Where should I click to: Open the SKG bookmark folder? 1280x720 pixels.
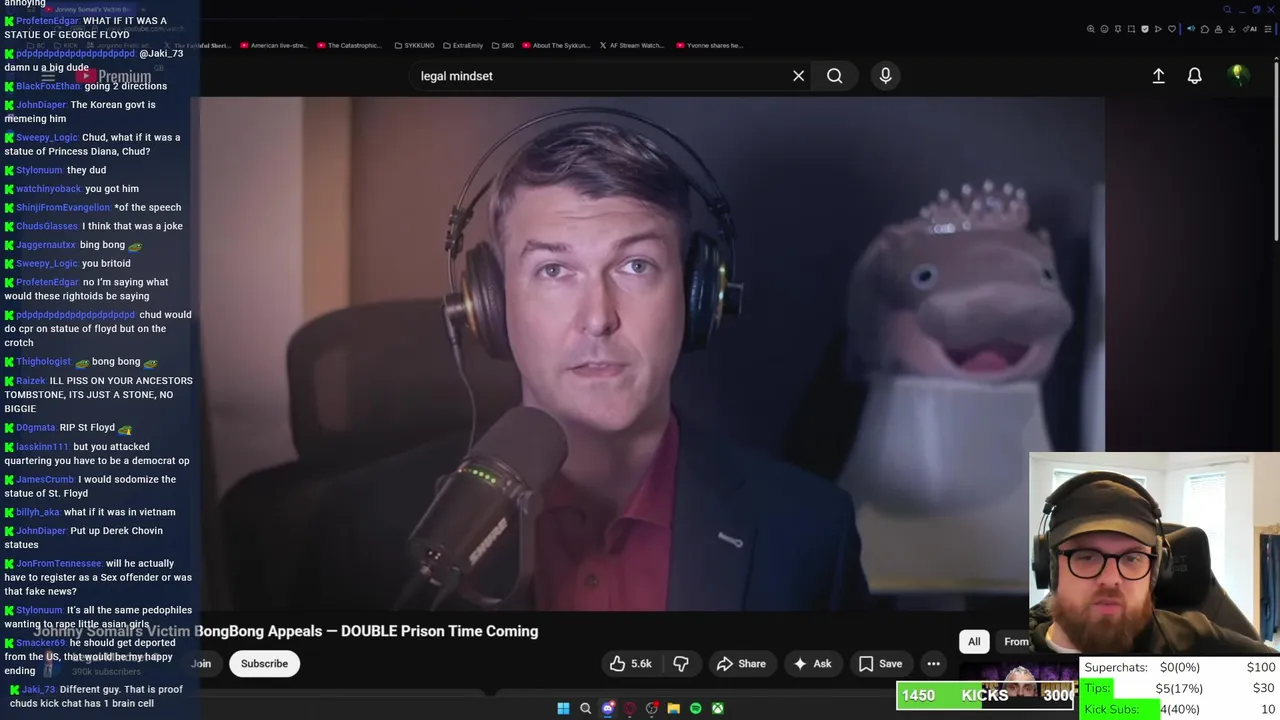(x=503, y=45)
